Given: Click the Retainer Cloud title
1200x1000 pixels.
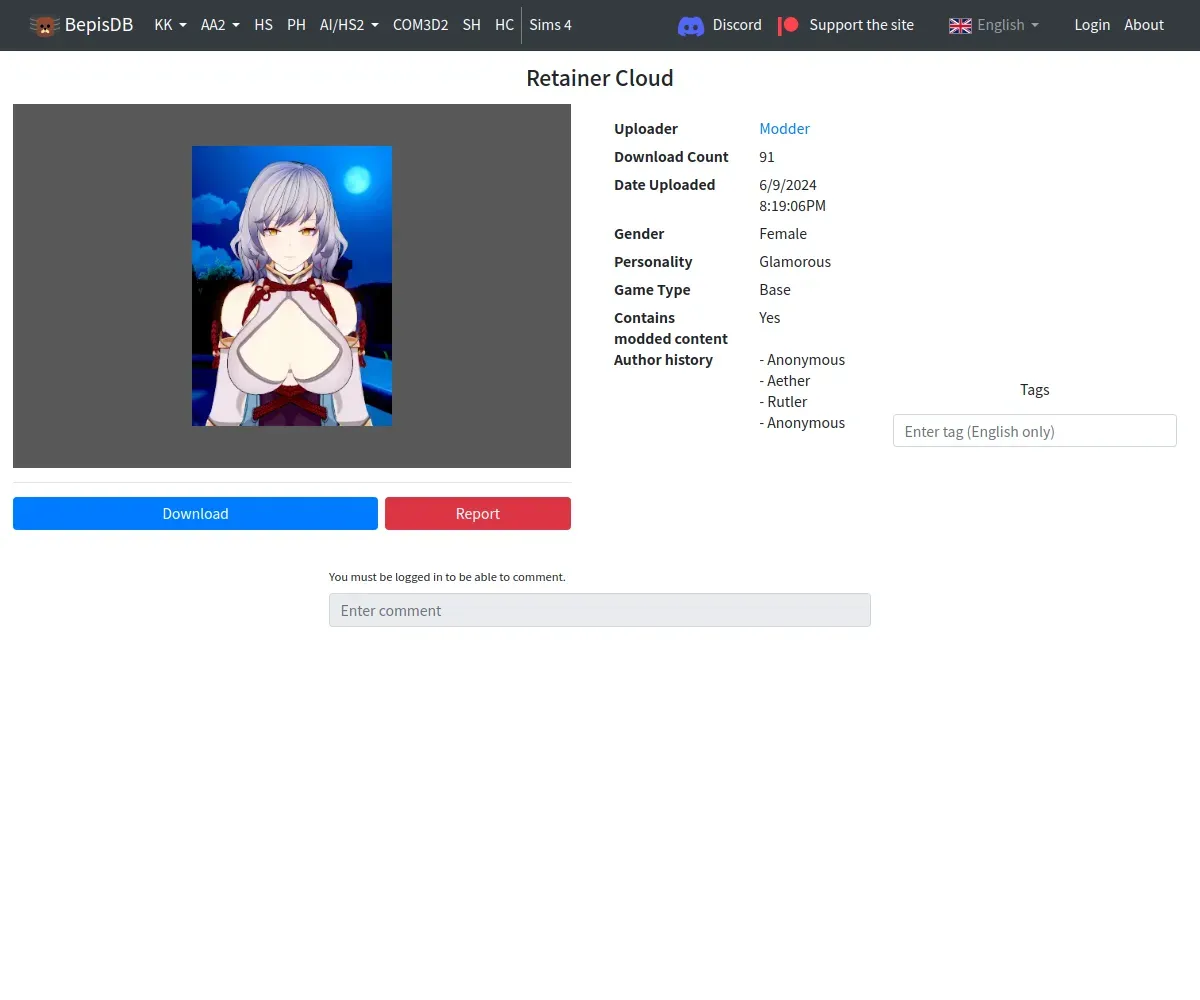Looking at the screenshot, I should 600,78.
